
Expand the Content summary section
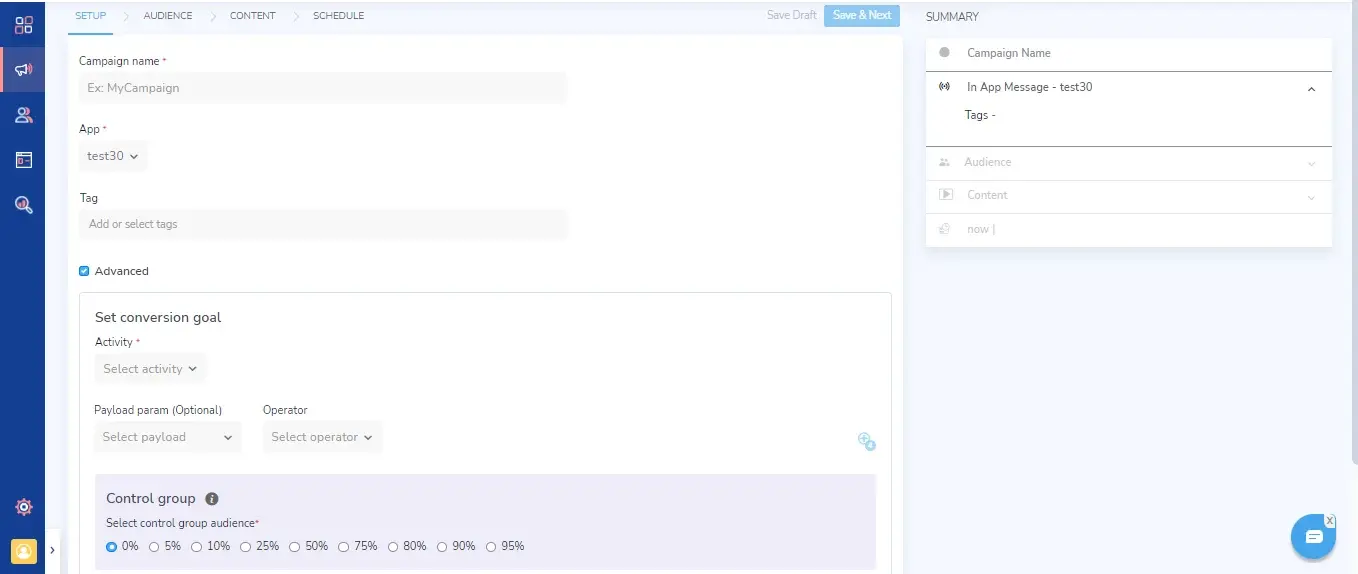[x=1311, y=197]
